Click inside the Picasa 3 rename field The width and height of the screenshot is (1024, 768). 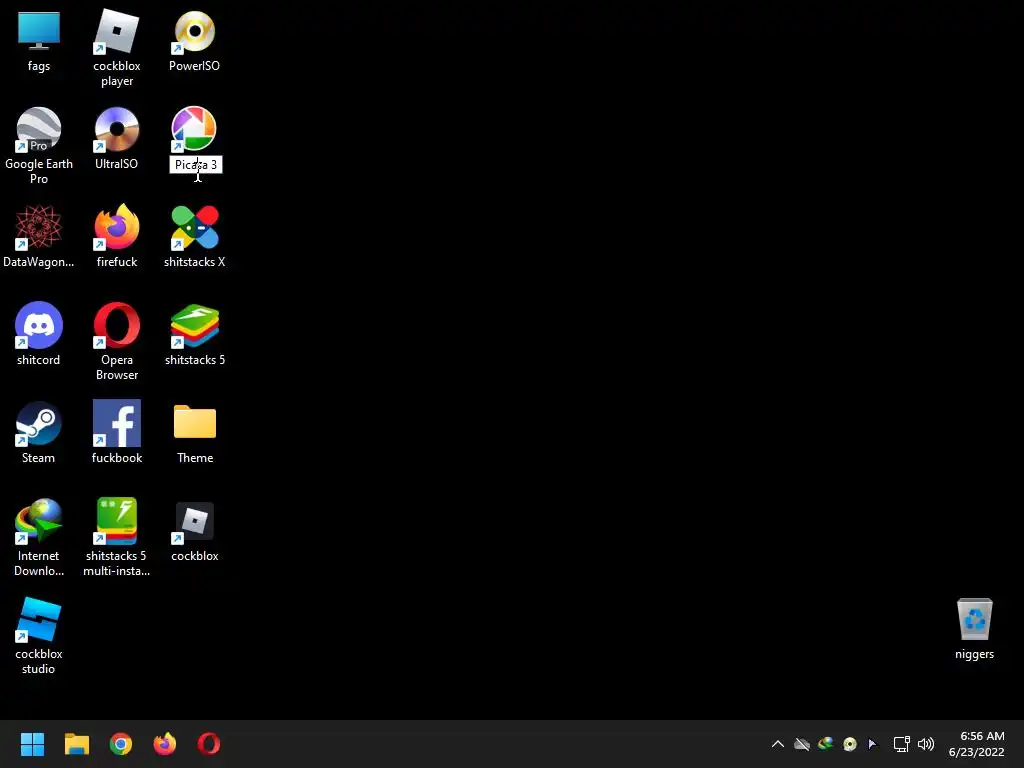click(x=196, y=165)
